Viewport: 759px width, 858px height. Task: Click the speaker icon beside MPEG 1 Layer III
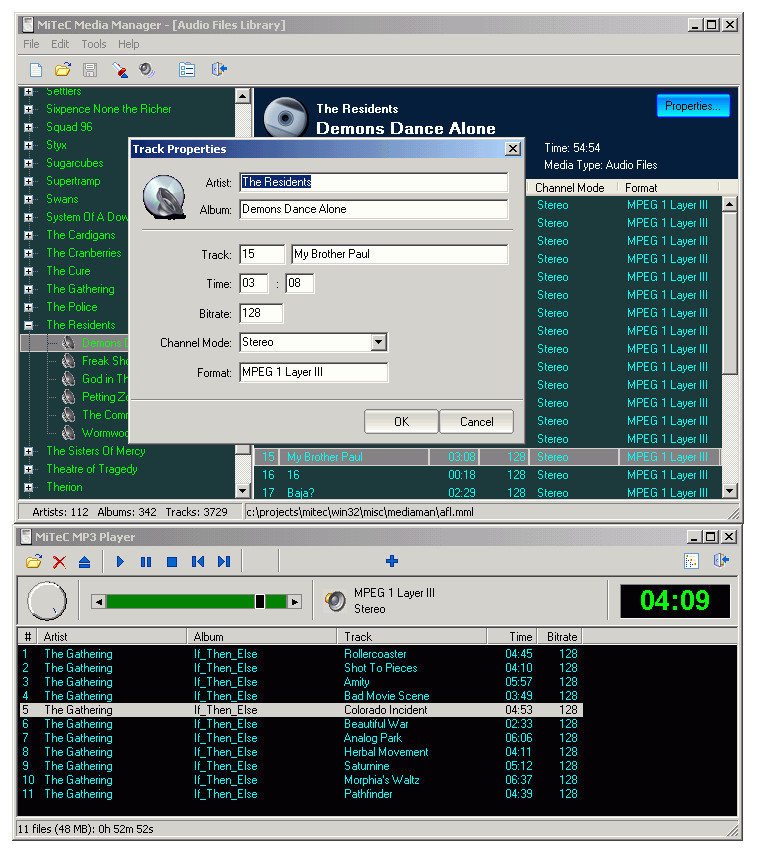(335, 601)
